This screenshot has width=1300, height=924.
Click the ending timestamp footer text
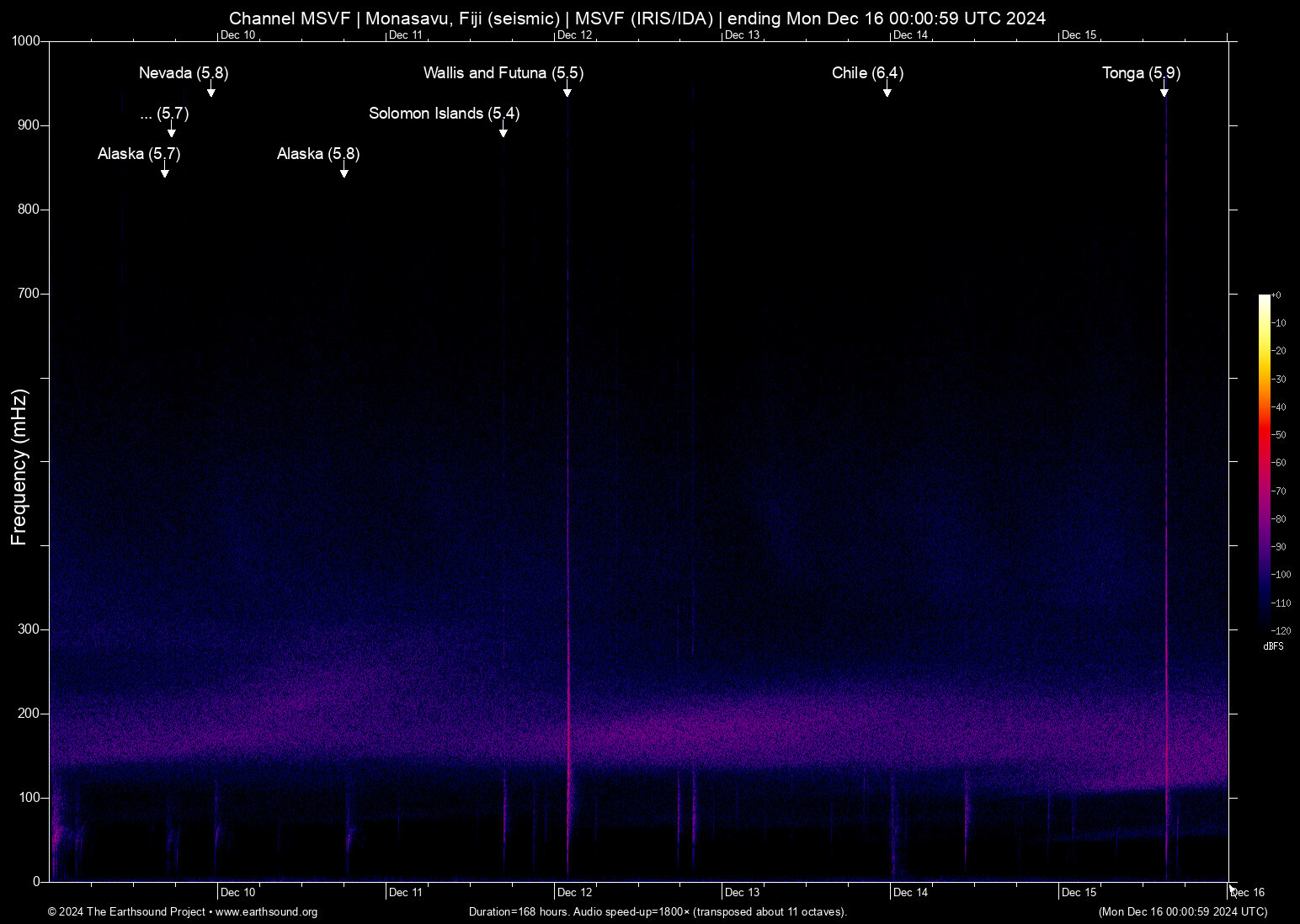(1182, 912)
